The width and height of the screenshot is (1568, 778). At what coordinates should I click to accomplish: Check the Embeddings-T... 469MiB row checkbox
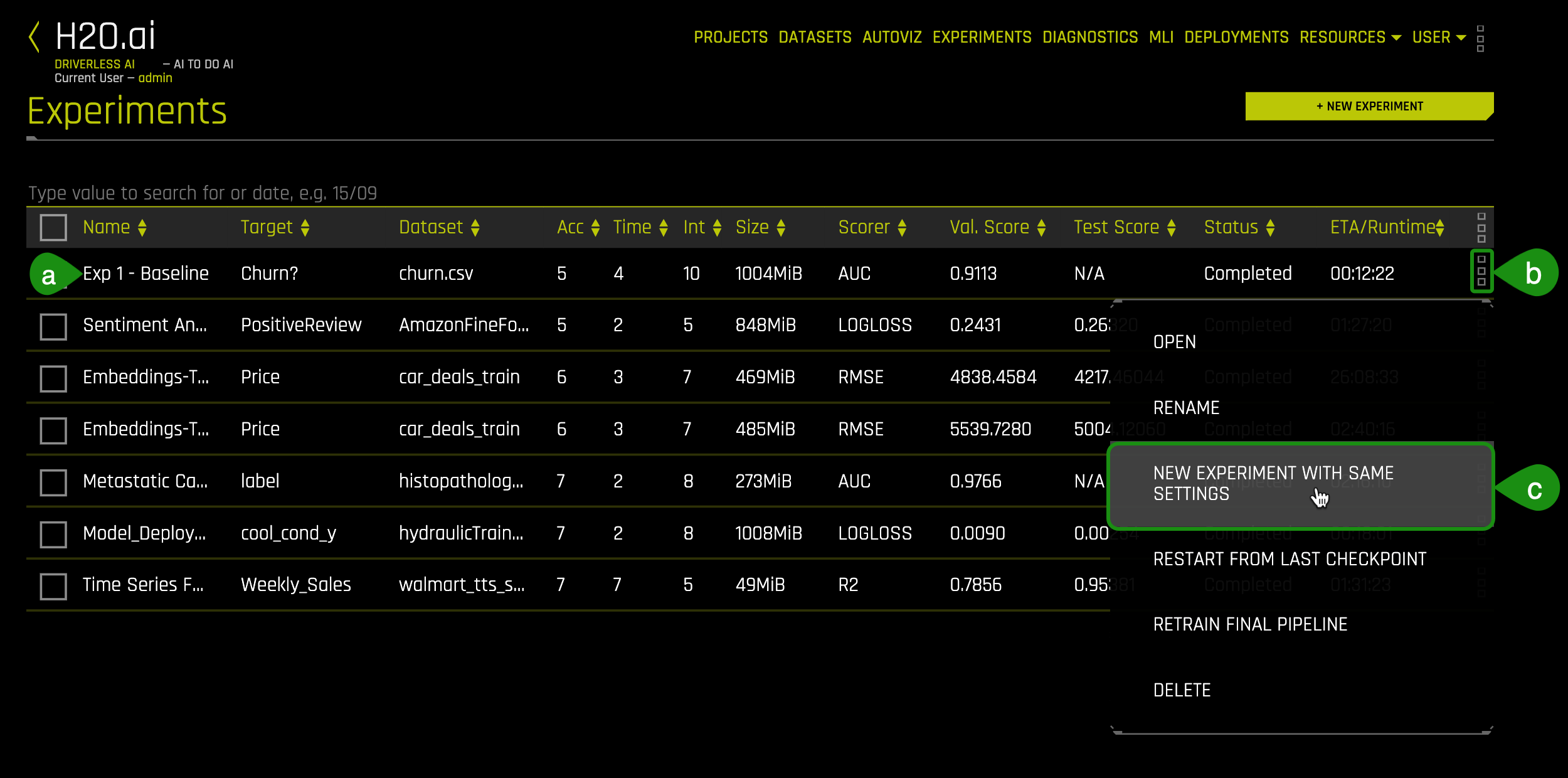pos(53,378)
